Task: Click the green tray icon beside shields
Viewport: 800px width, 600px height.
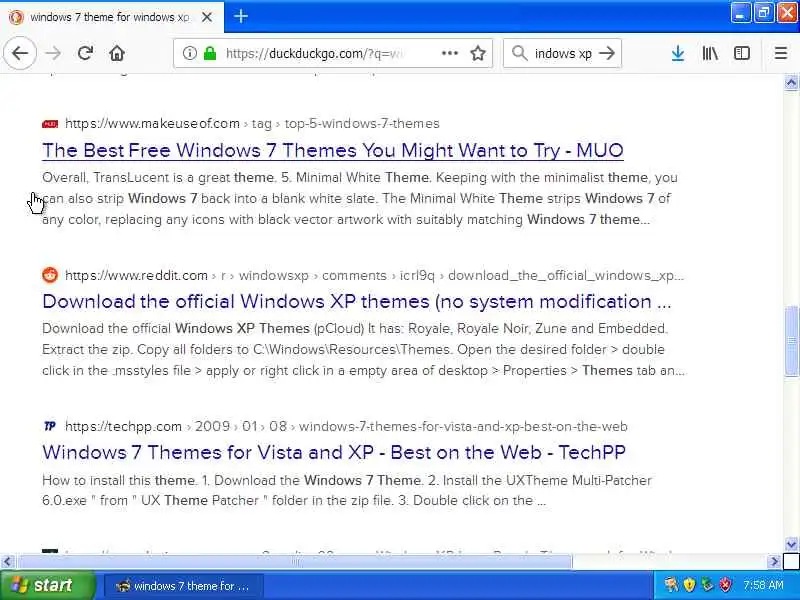Action: [707, 585]
